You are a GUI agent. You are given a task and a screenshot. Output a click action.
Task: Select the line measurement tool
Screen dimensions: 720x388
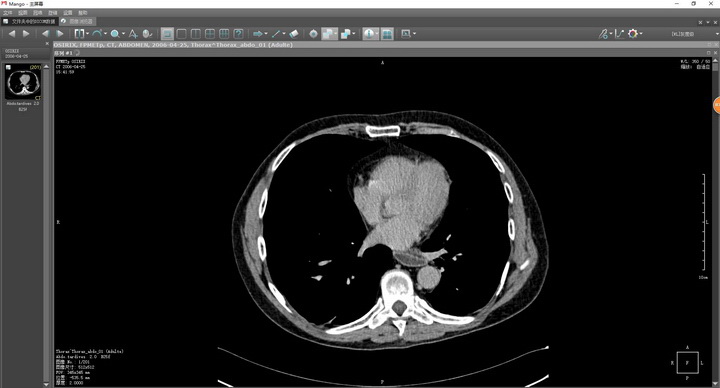276,34
